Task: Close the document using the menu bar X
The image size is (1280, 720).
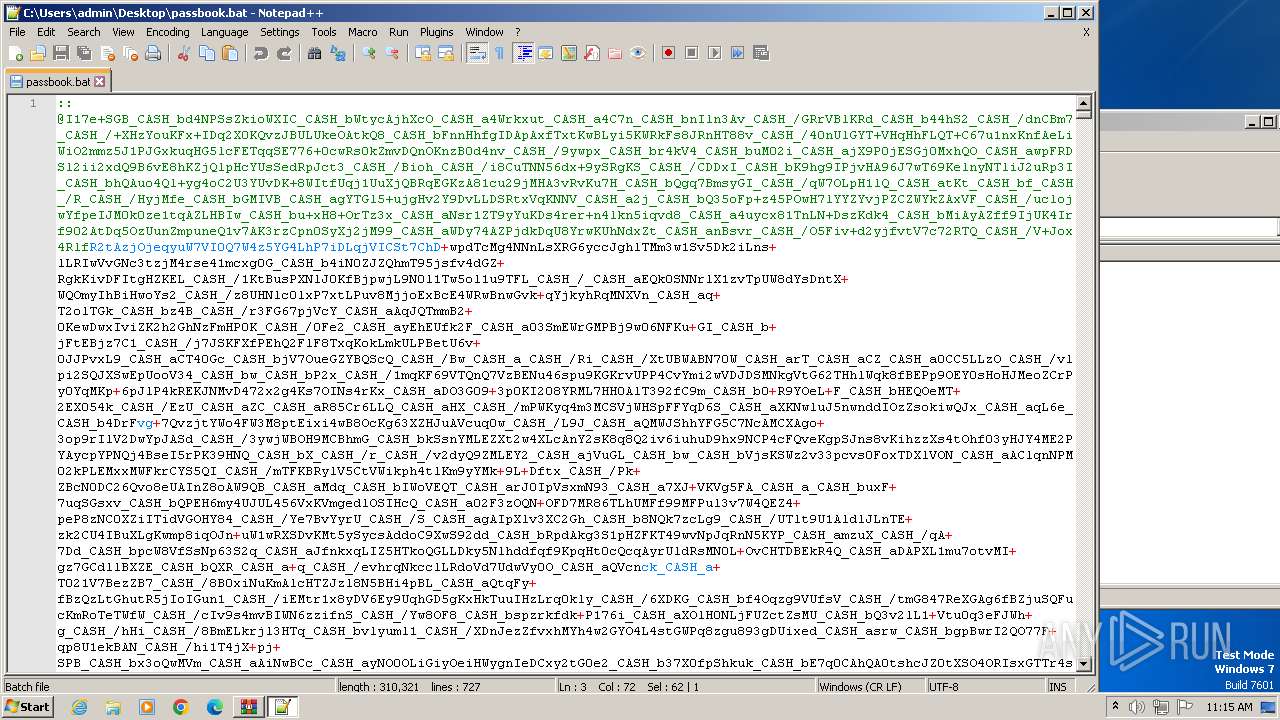Action: pyautogui.click(x=1086, y=32)
